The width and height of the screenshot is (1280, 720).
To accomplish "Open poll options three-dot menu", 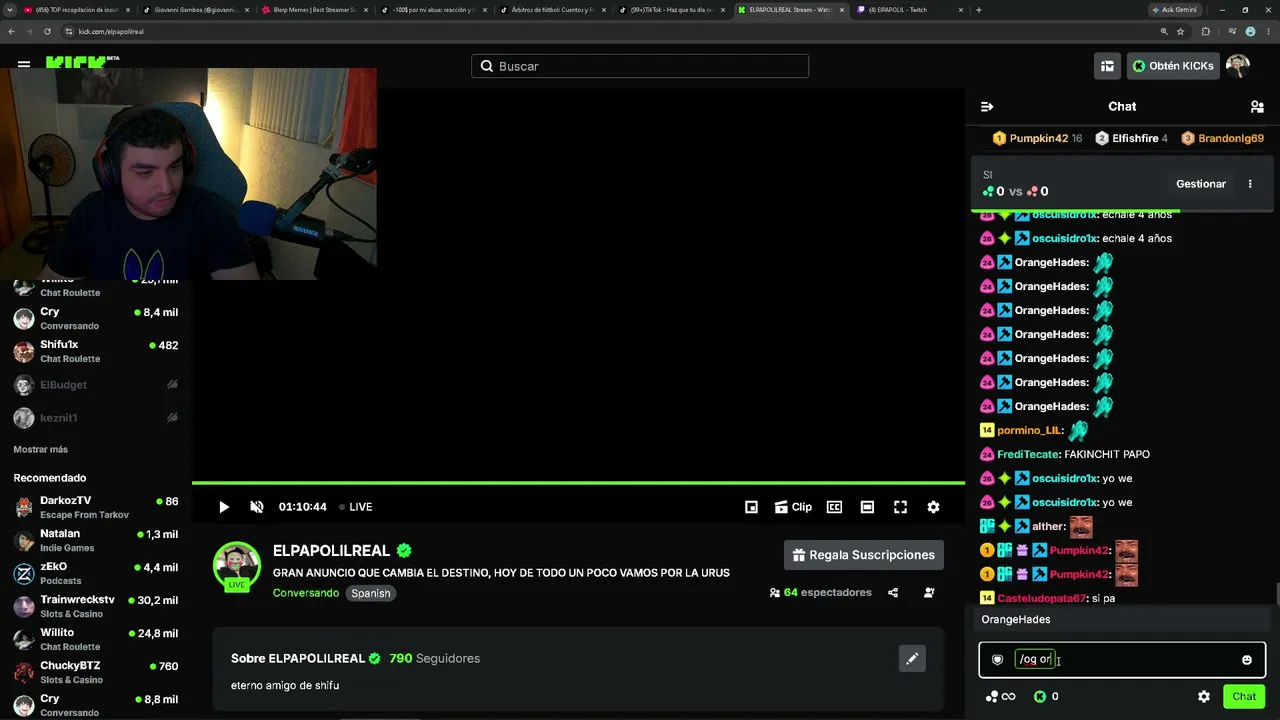I will tap(1250, 184).
